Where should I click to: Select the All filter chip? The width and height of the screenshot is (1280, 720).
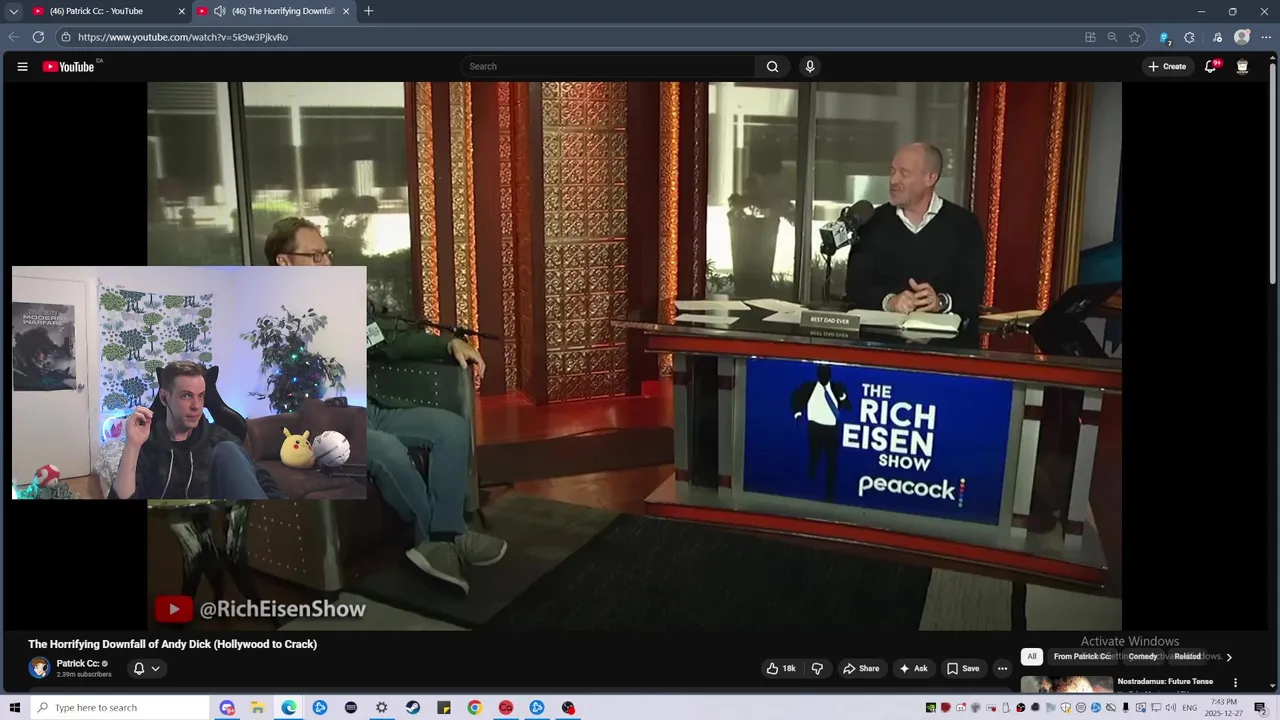(x=1032, y=657)
